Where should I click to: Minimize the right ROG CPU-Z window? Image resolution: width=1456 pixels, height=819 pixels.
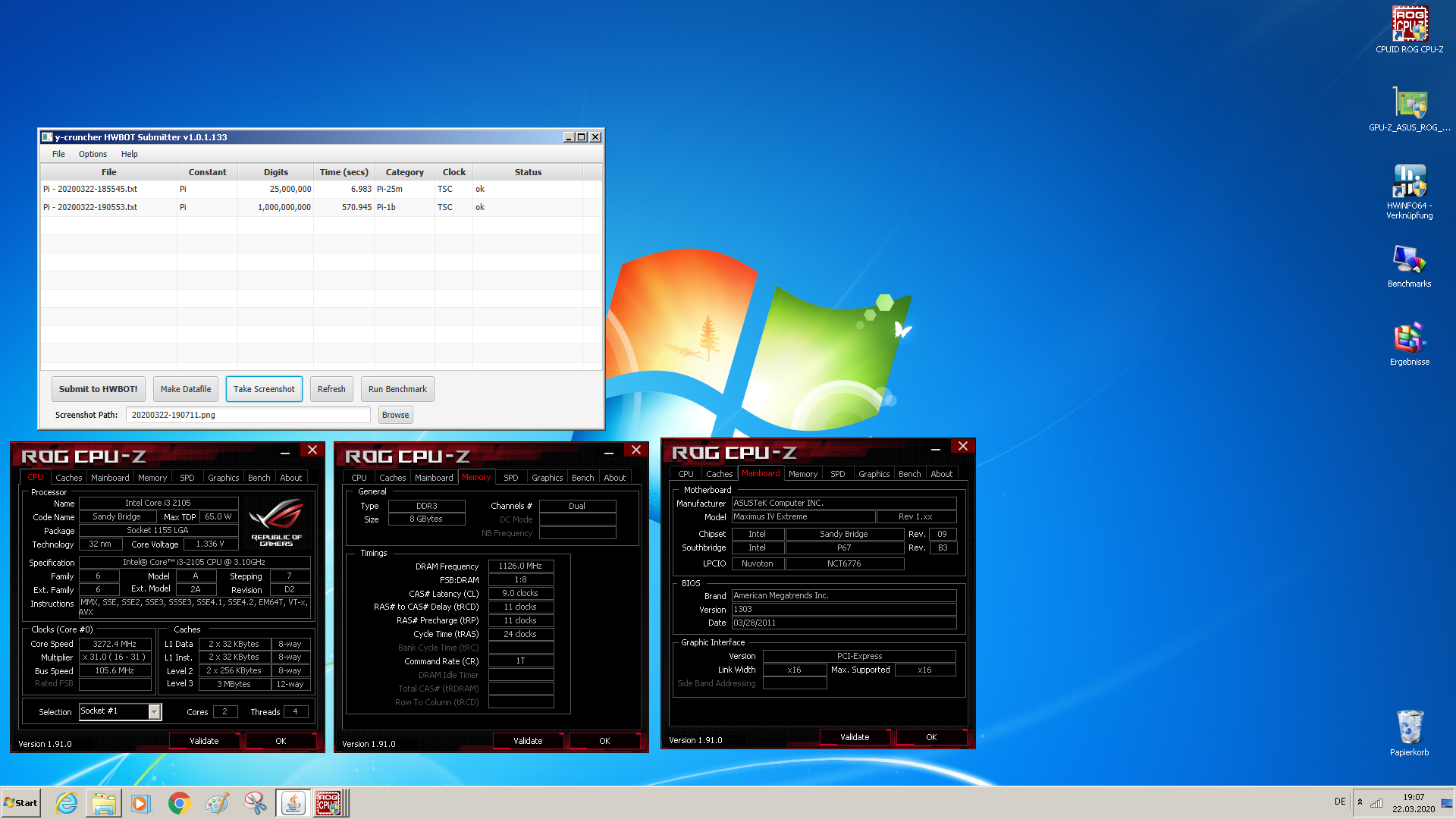click(936, 448)
